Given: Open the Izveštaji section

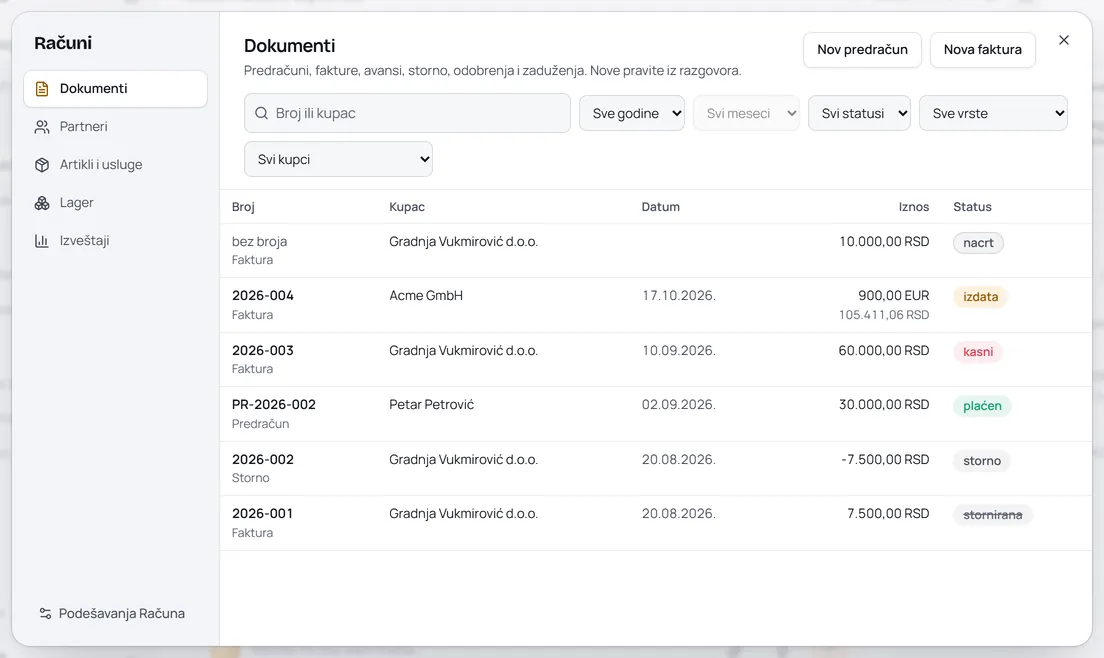Looking at the screenshot, I should click(x=115, y=241).
